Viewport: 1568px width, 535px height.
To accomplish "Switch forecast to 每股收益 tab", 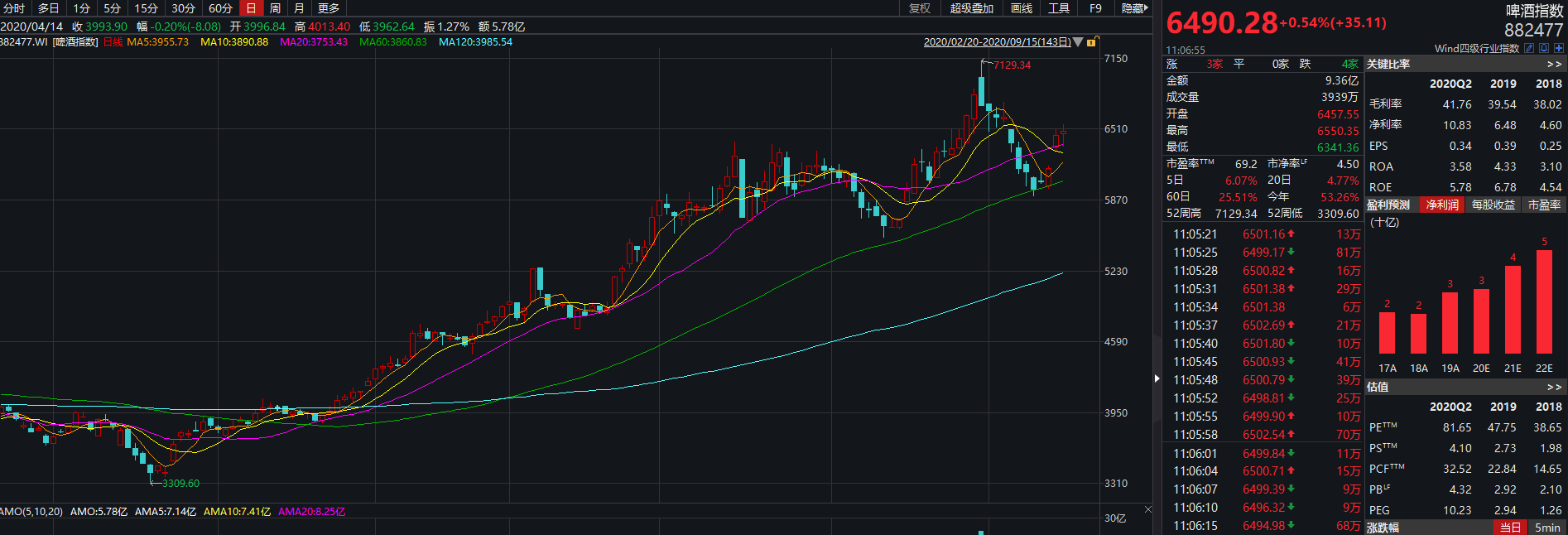I will pyautogui.click(x=1493, y=205).
